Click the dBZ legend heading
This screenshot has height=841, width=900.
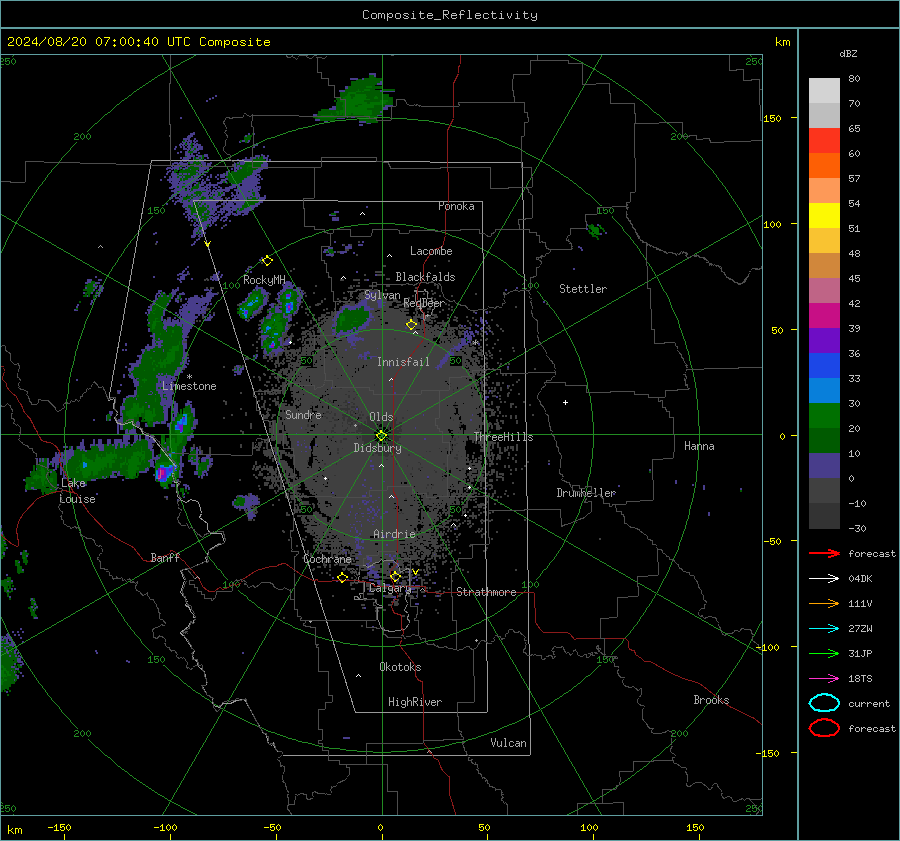click(848, 53)
